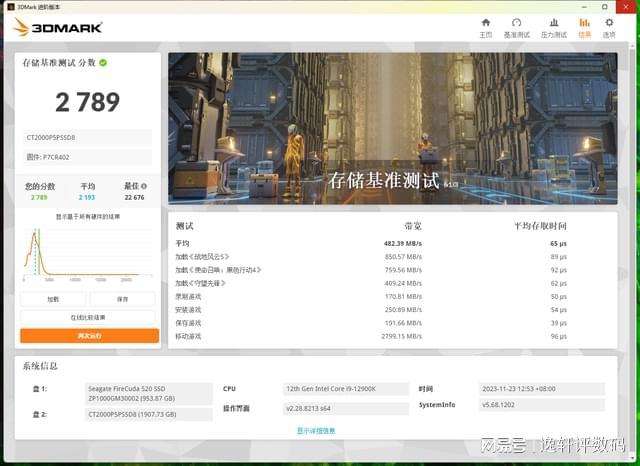Click the 170.81 MB/s bandwidth value
640x466 pixels.
[403, 297]
